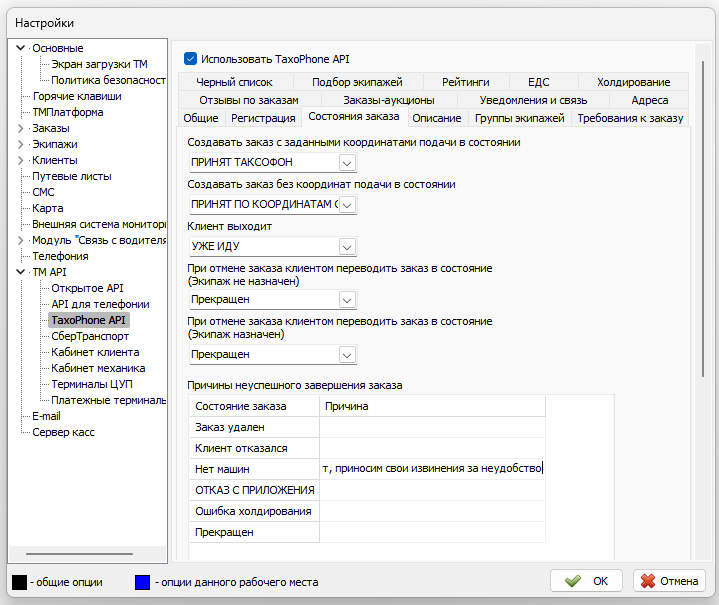The width and height of the screenshot is (719, 605).
Task: Switch to the Холдирование tab
Action: click(633, 82)
